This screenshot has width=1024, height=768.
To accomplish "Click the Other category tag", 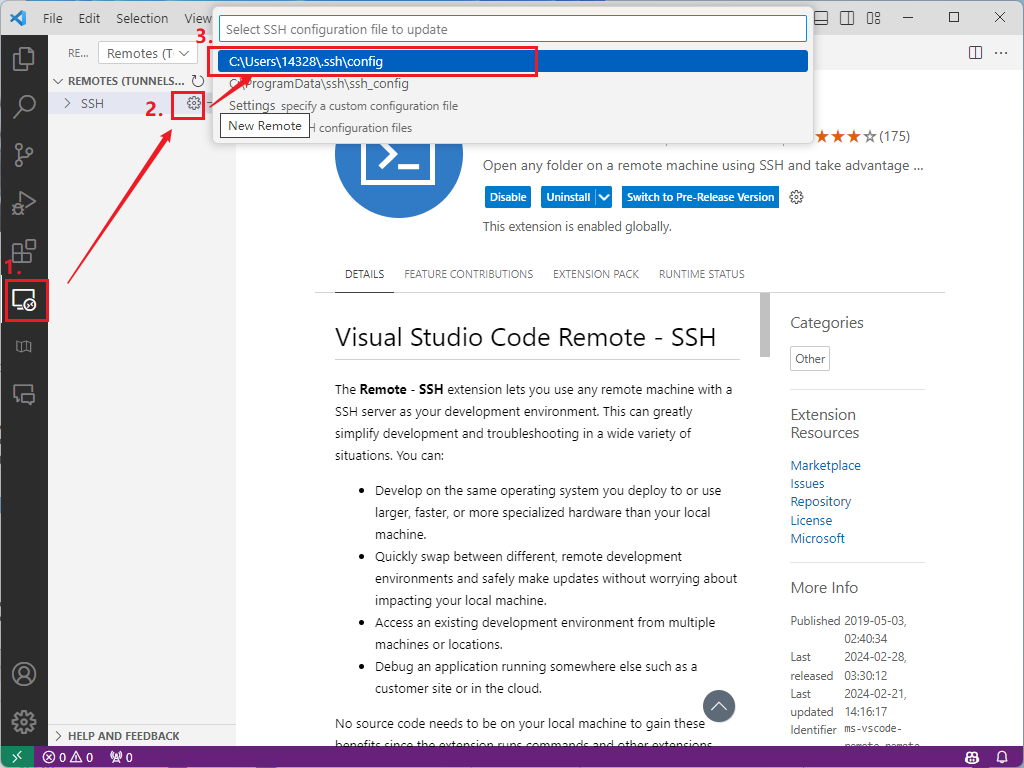I will point(810,359).
